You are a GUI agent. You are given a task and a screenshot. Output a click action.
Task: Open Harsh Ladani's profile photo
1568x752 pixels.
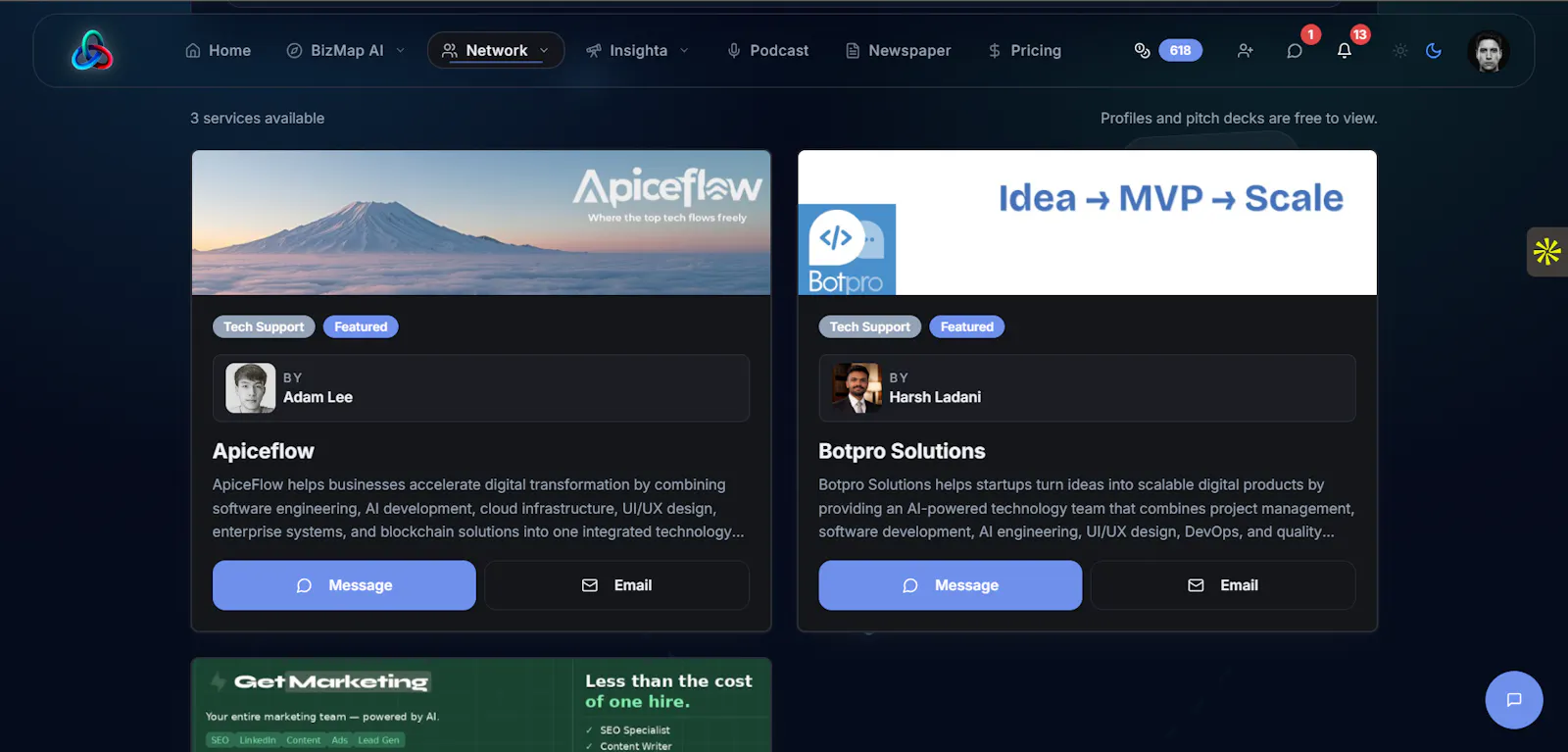(x=857, y=388)
